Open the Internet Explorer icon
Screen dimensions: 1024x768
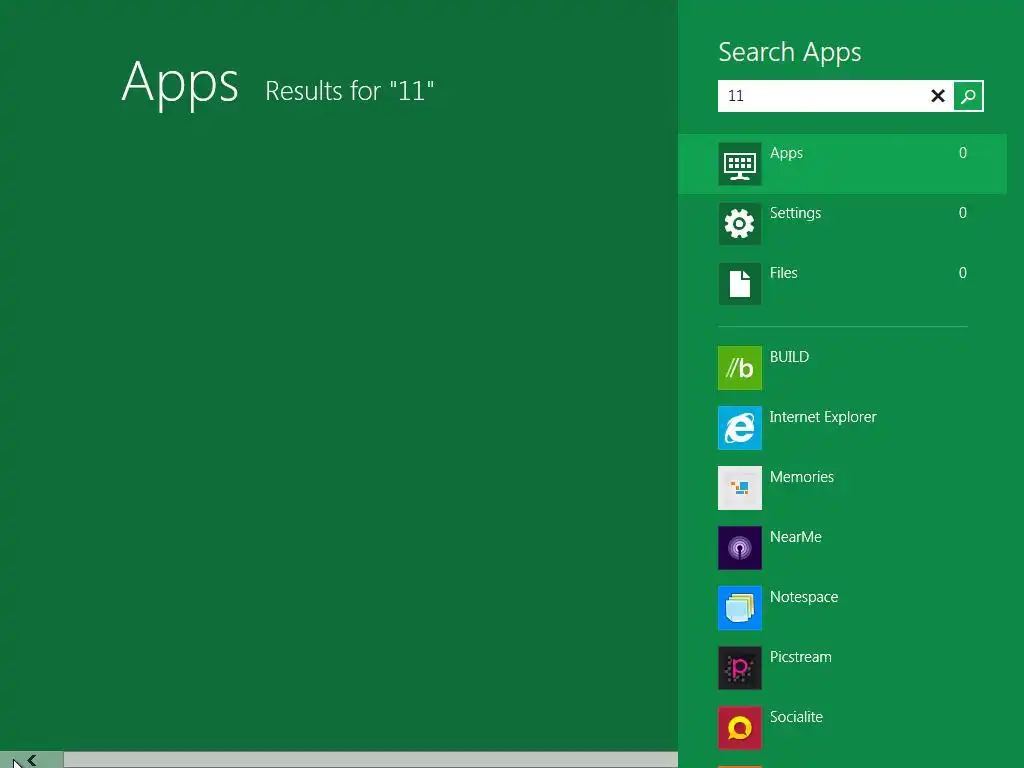(739, 428)
